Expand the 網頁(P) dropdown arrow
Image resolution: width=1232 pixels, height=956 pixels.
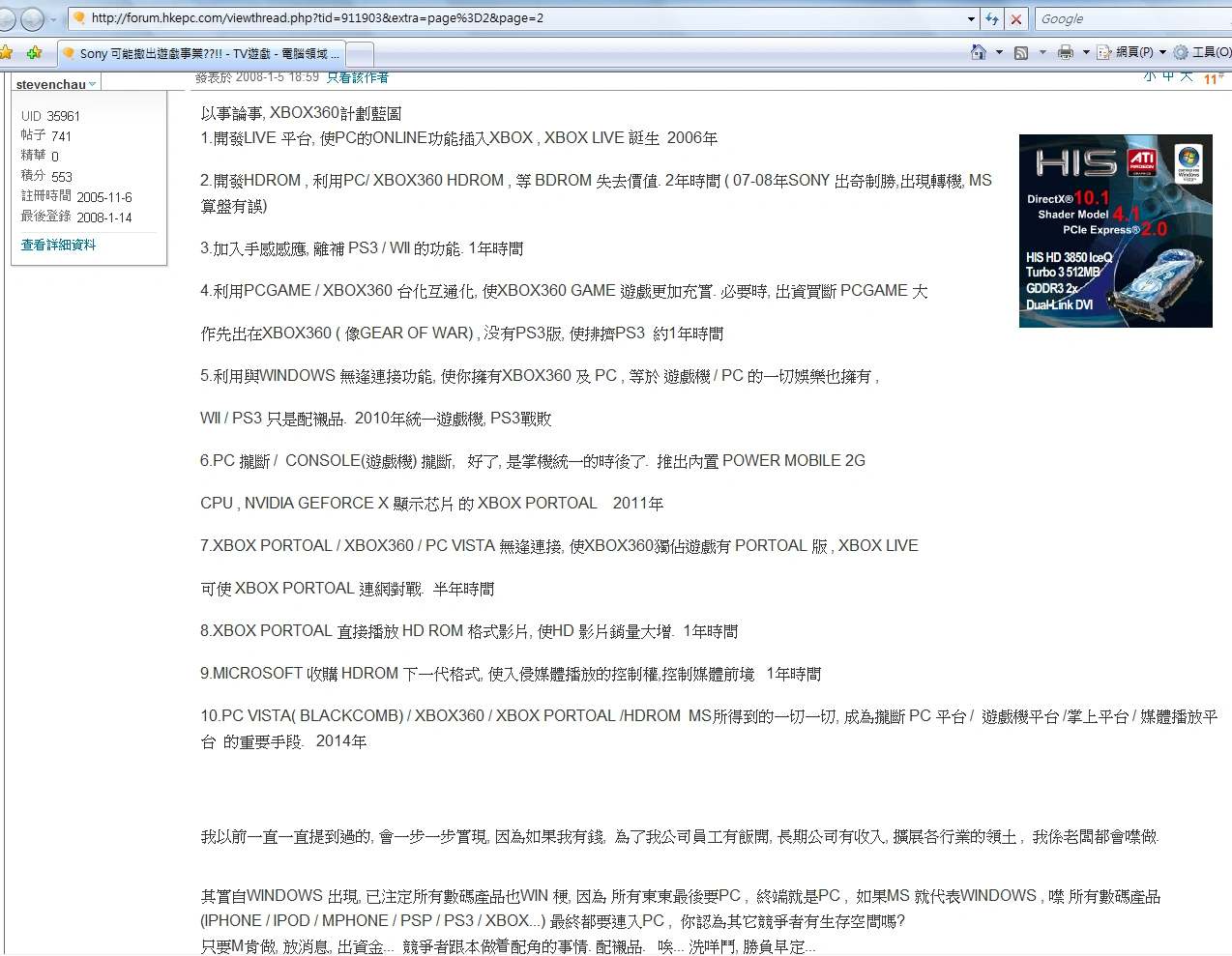(1162, 52)
